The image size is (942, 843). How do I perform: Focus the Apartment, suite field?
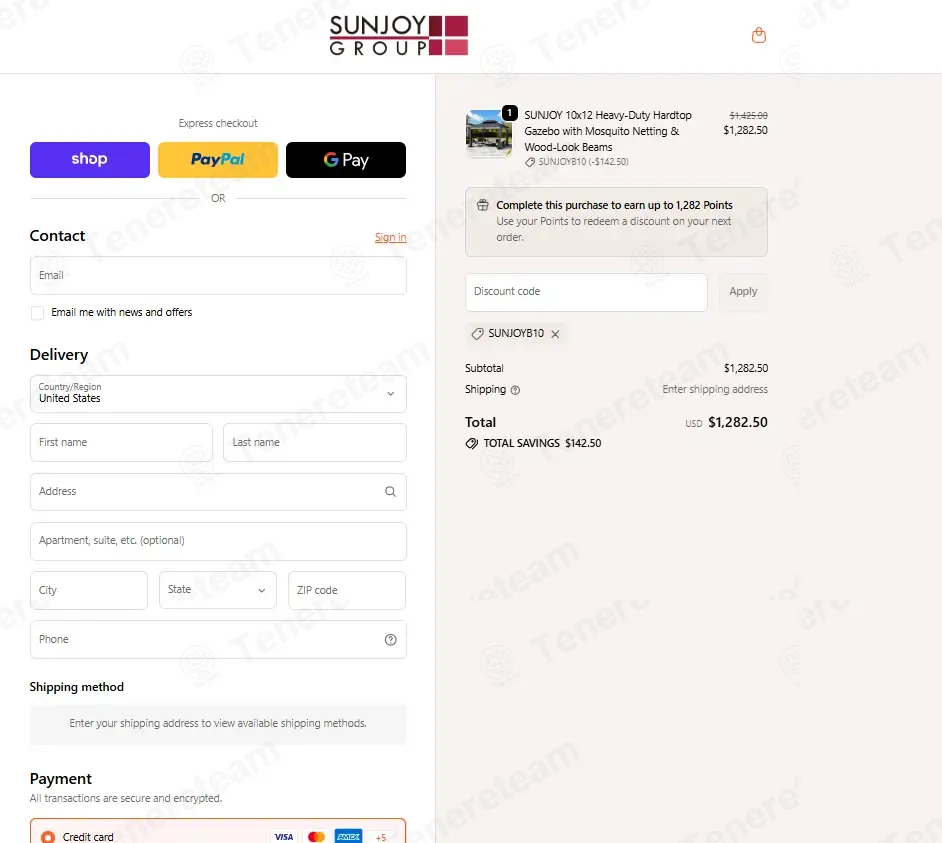click(x=218, y=541)
